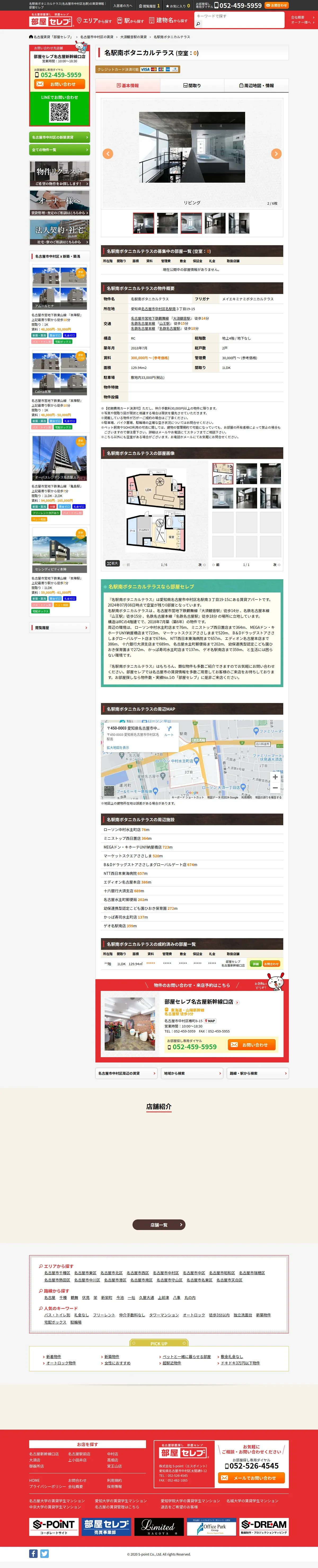This screenshot has height=1568, width=318.
Task: Open エリアから探す navigation menu
Action: click(x=94, y=21)
